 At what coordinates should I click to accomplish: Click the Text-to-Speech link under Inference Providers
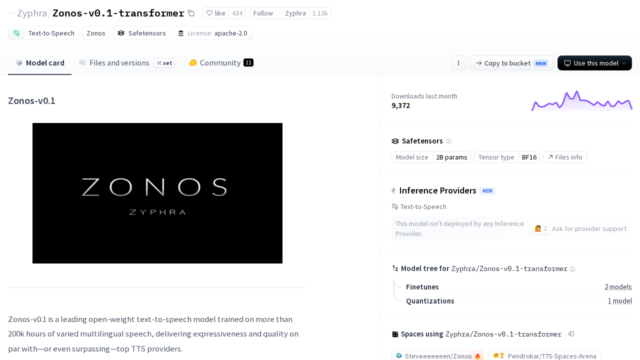pyautogui.click(x=419, y=207)
